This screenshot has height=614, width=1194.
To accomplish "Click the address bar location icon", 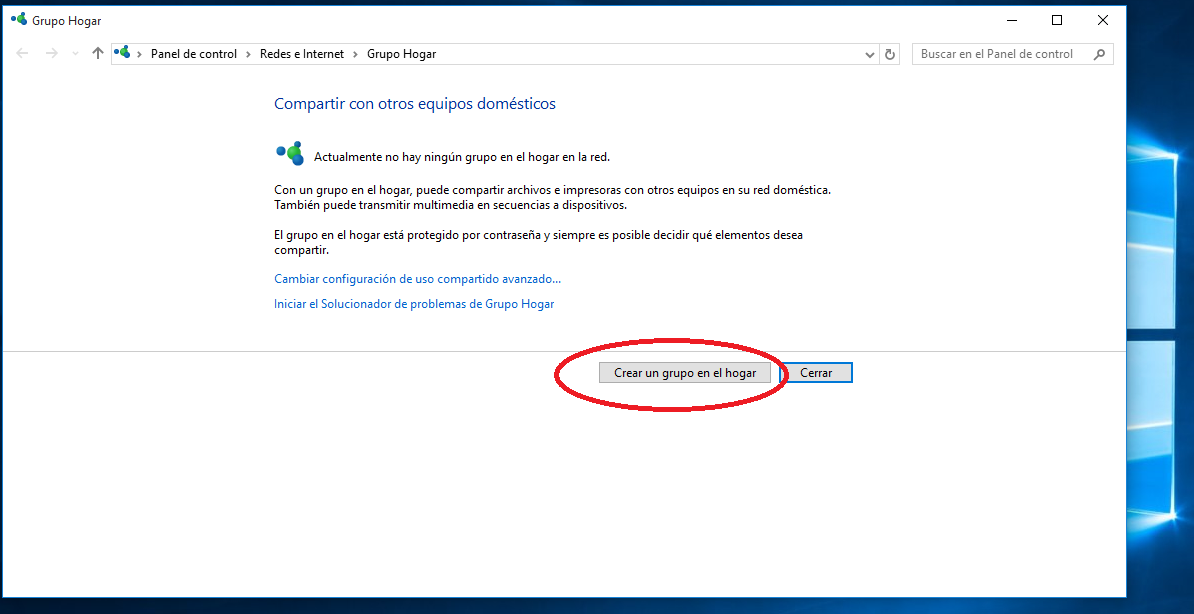I will 123,54.
